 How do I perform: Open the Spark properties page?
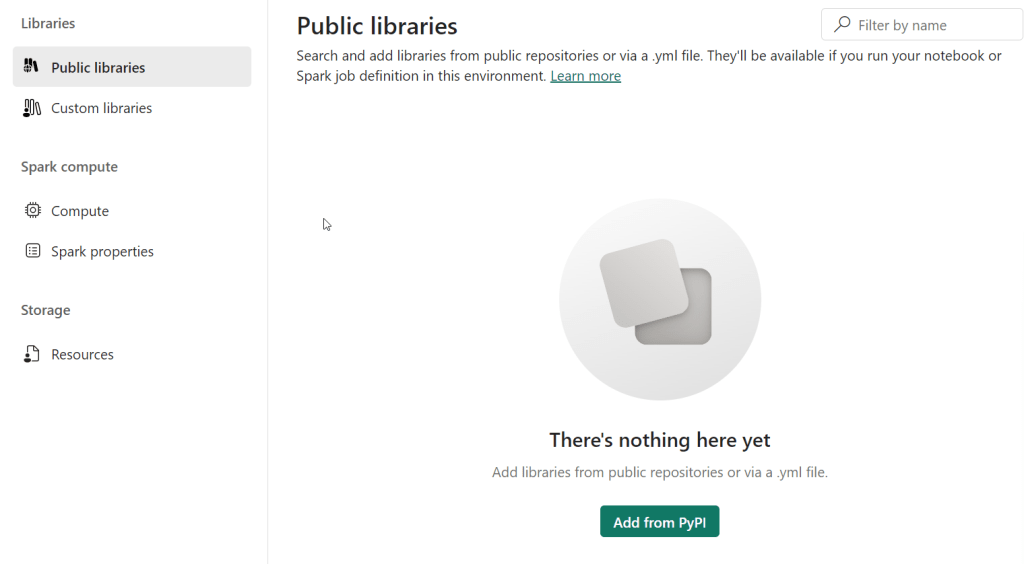[x=102, y=251]
